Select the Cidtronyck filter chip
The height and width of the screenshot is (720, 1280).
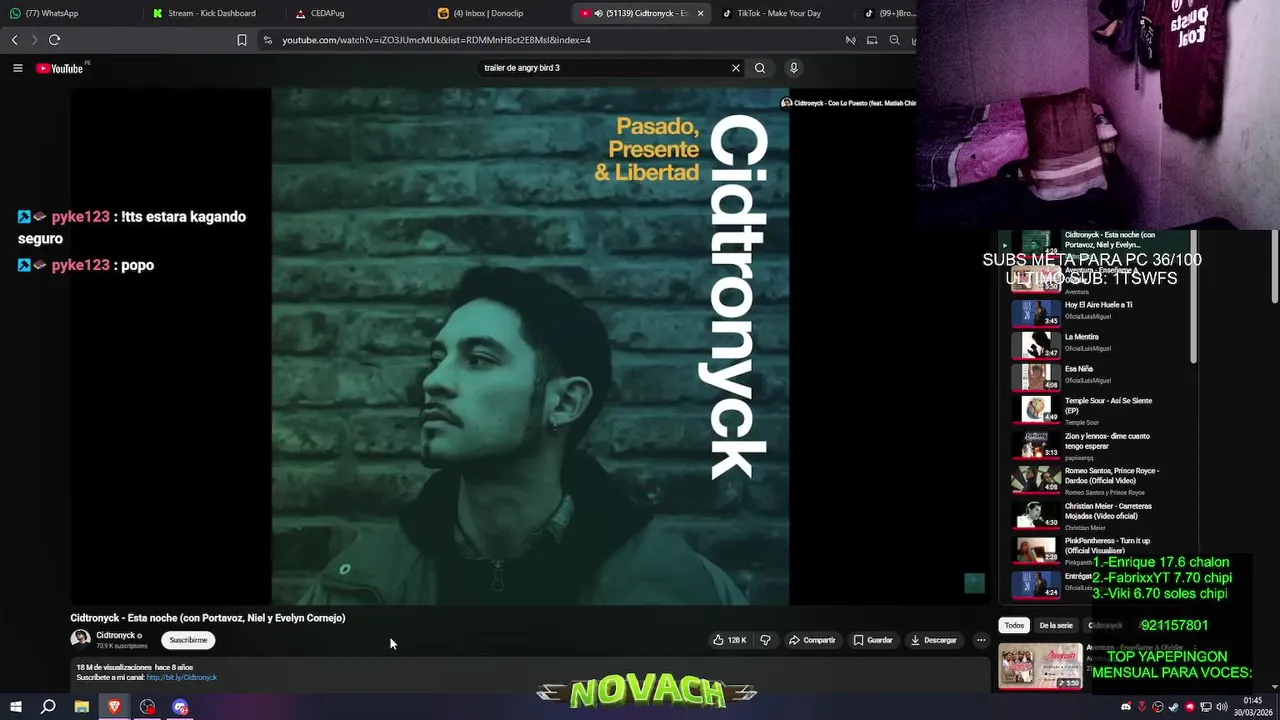[1105, 625]
